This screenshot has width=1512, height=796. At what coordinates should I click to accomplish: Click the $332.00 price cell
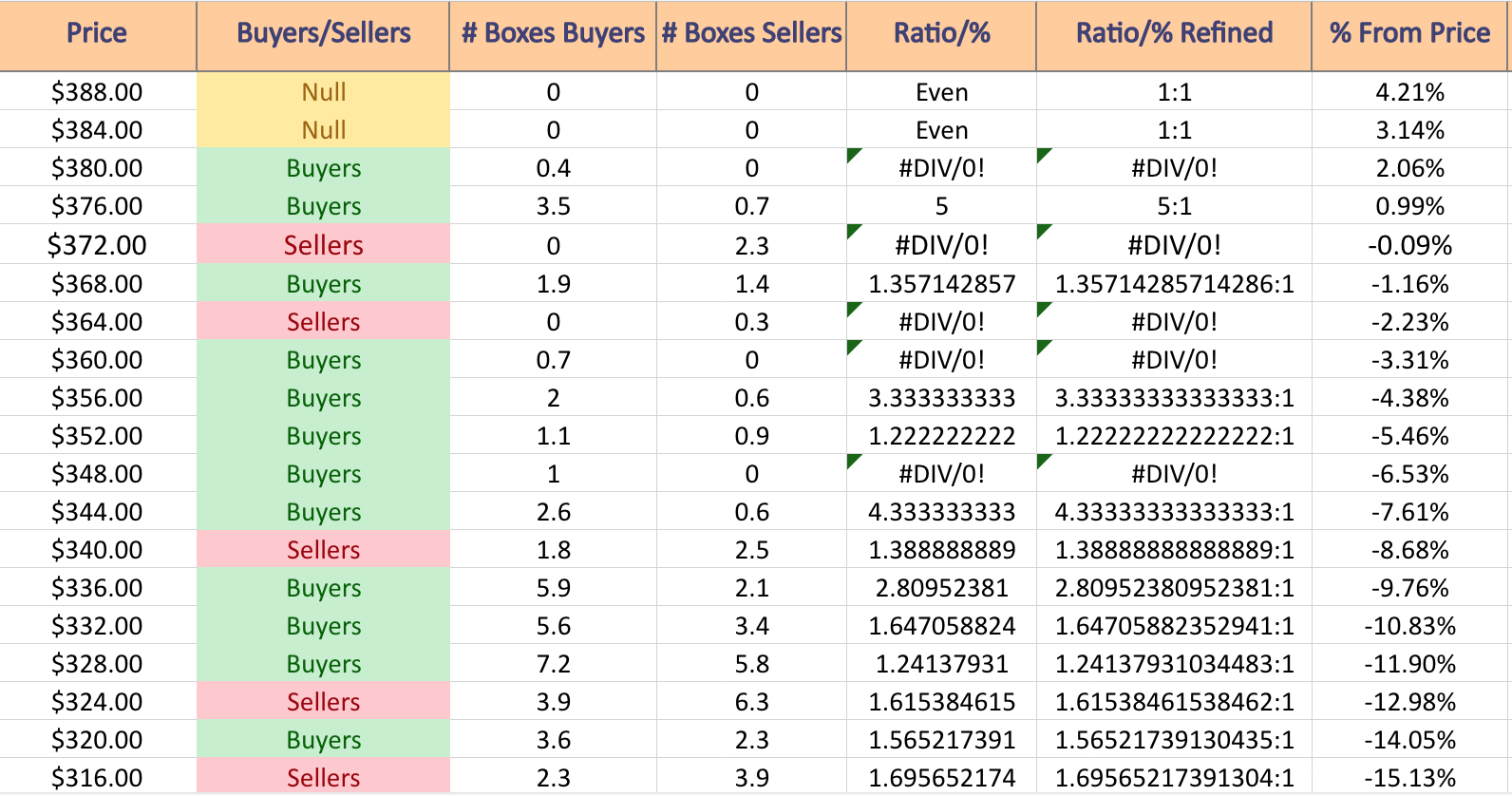pos(97,626)
